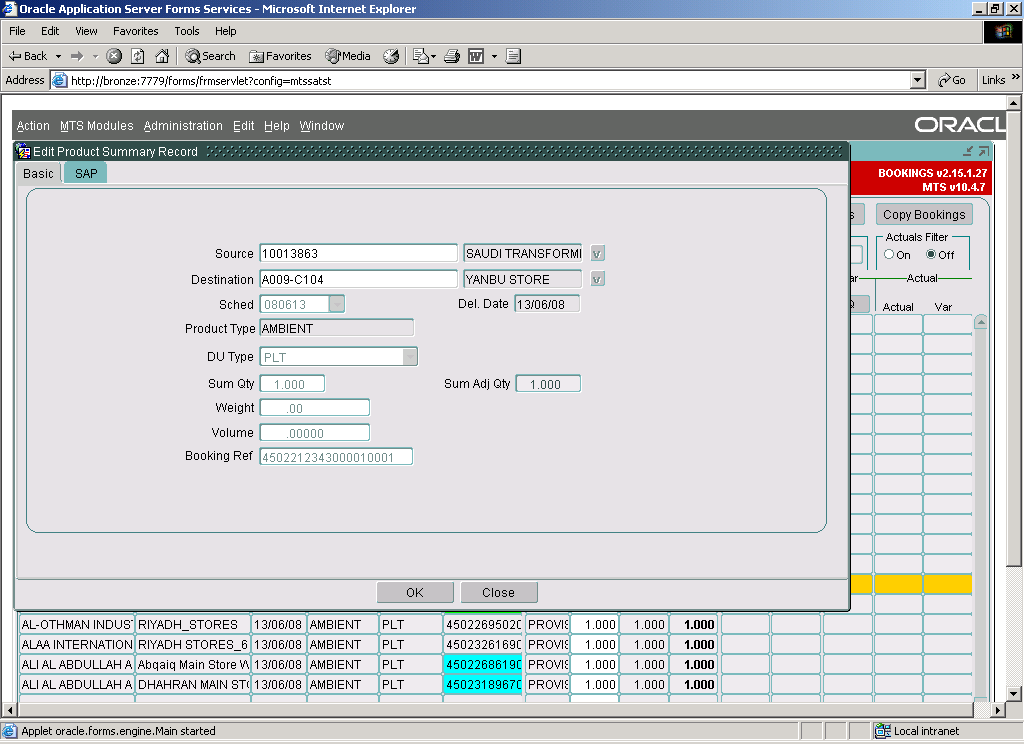
Task: Click the cyan cell 4502268619
Action: tap(483, 665)
